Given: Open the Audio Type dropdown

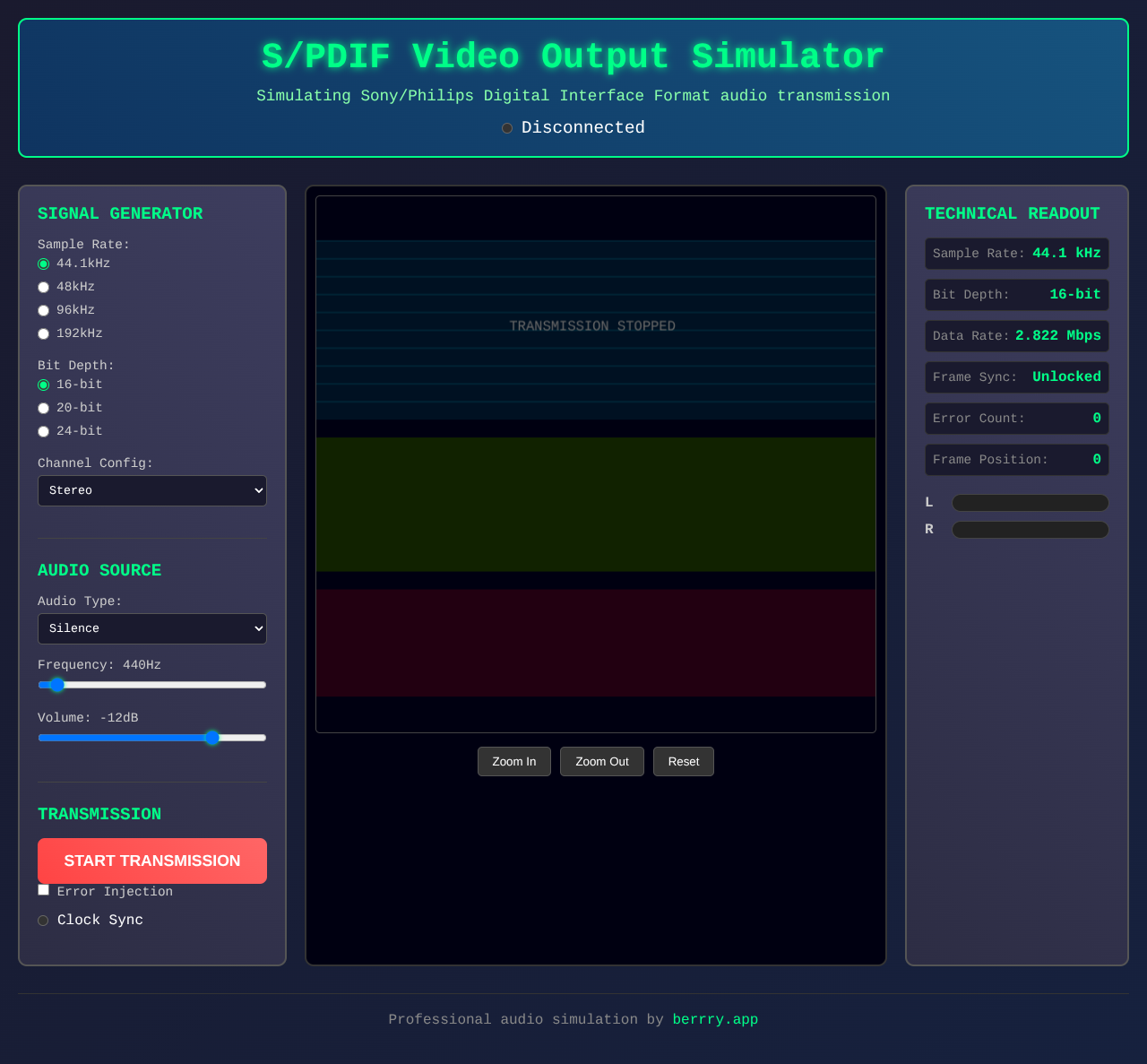Looking at the screenshot, I should [151, 628].
